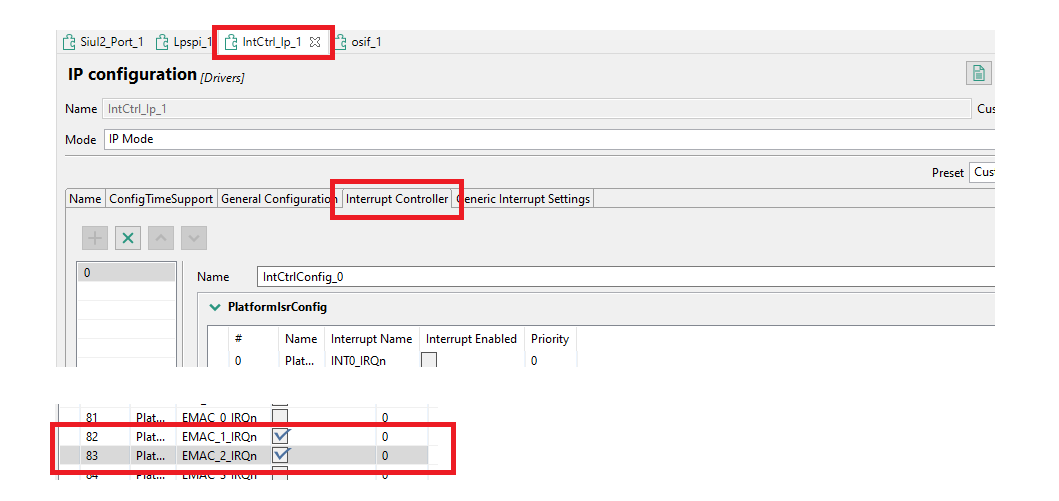Click the Lpspi_1 component icon
1059x501 pixels.
pos(162,43)
